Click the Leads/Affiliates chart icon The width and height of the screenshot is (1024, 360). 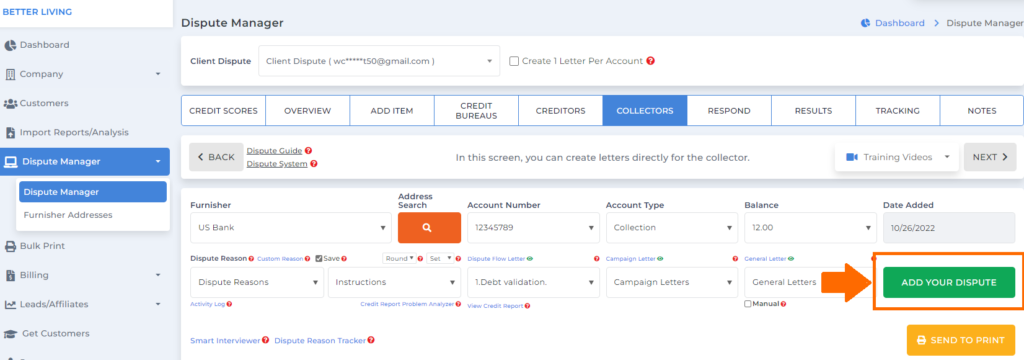pos(10,304)
